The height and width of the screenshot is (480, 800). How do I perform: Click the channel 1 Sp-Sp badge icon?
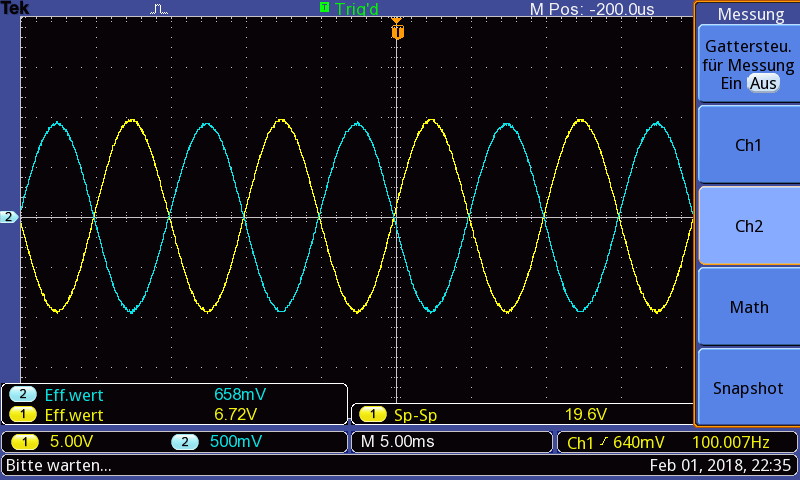(372, 414)
